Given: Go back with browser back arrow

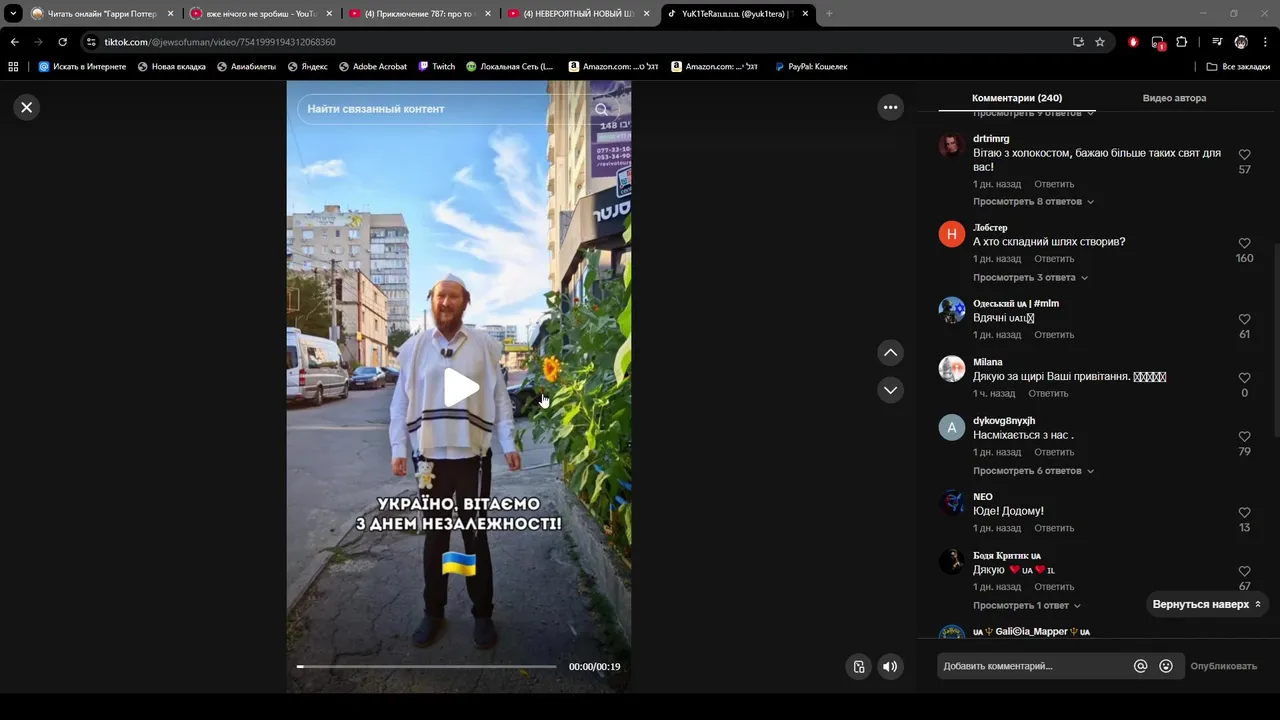Looking at the screenshot, I should coord(14,42).
